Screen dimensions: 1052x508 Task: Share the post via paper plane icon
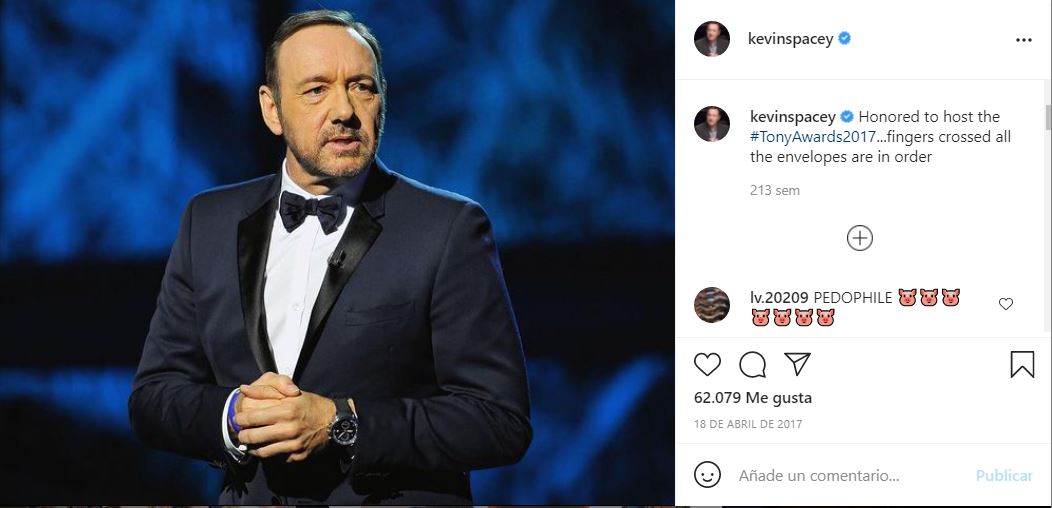[x=797, y=364]
